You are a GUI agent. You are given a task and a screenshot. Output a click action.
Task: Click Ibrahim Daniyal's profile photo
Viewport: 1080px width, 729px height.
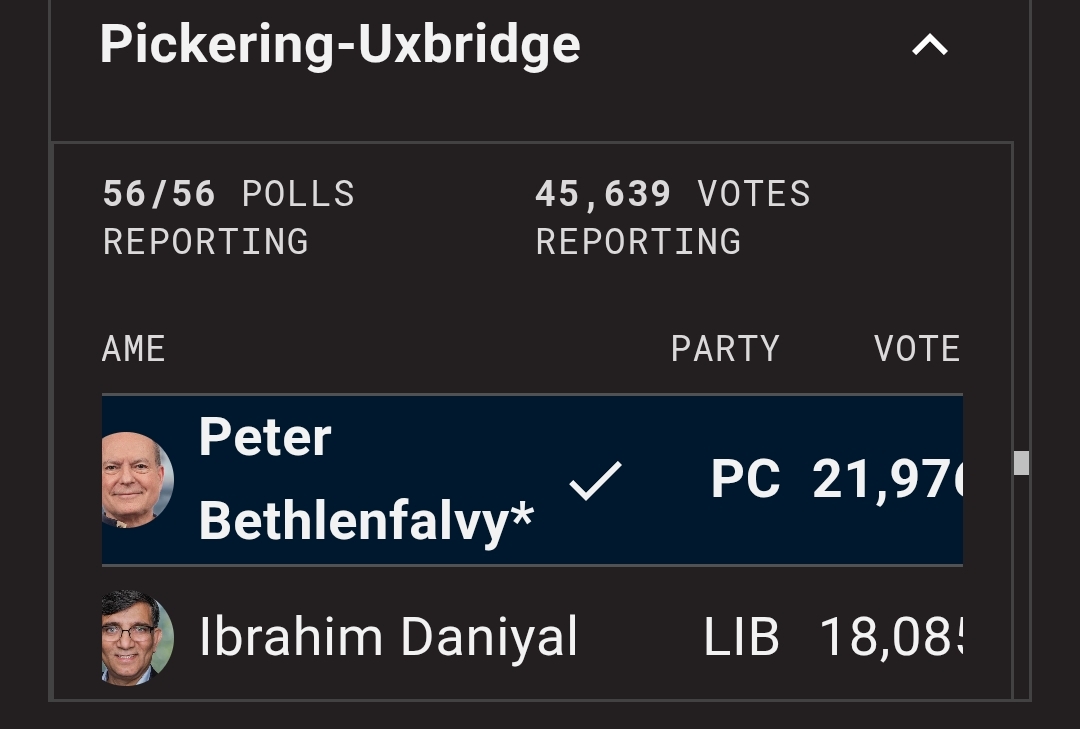137,637
